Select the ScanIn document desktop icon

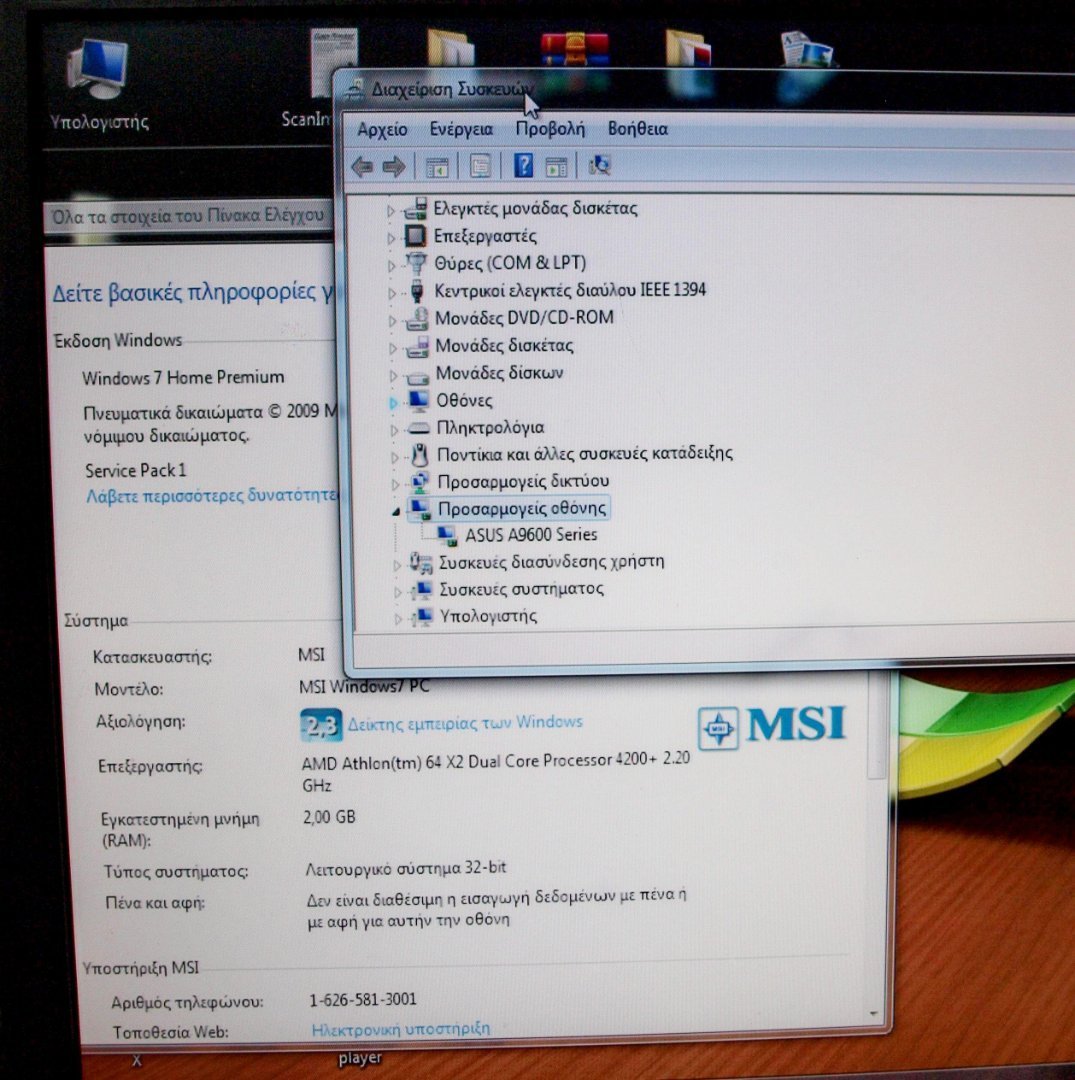318,77
